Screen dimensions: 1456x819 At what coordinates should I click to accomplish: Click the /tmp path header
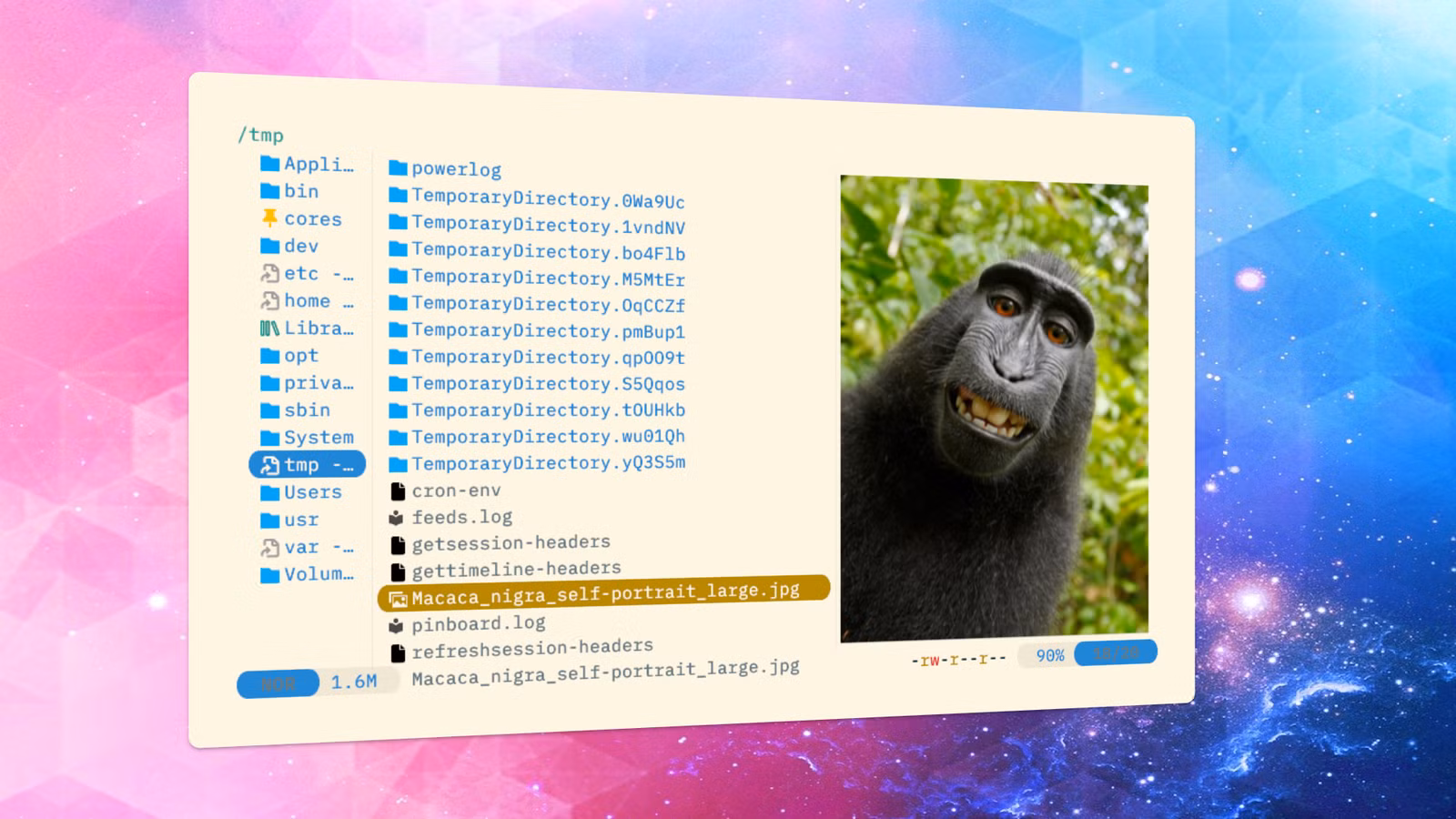tap(260, 135)
